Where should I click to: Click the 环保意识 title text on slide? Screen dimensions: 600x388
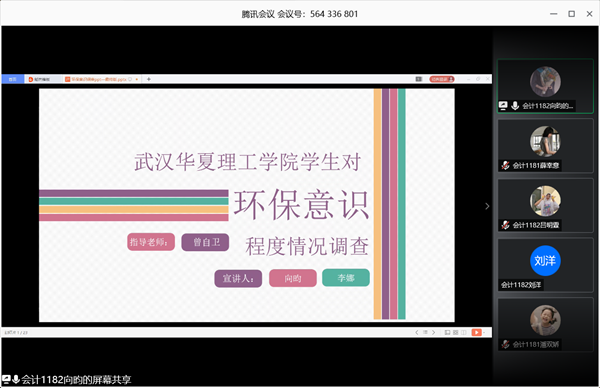click(x=302, y=205)
